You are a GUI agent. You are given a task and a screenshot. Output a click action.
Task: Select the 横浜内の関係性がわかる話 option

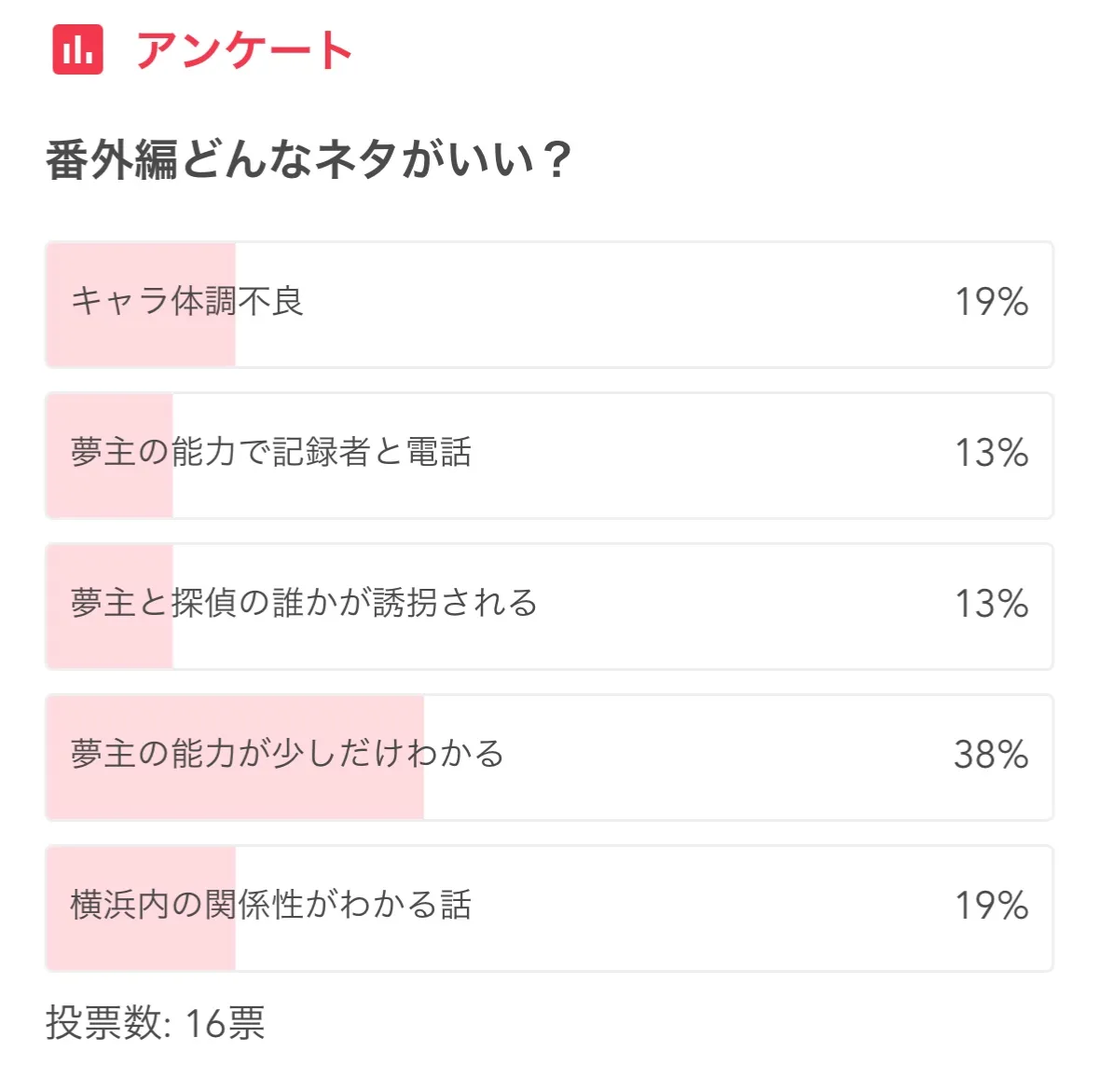pyautogui.click(x=271, y=906)
